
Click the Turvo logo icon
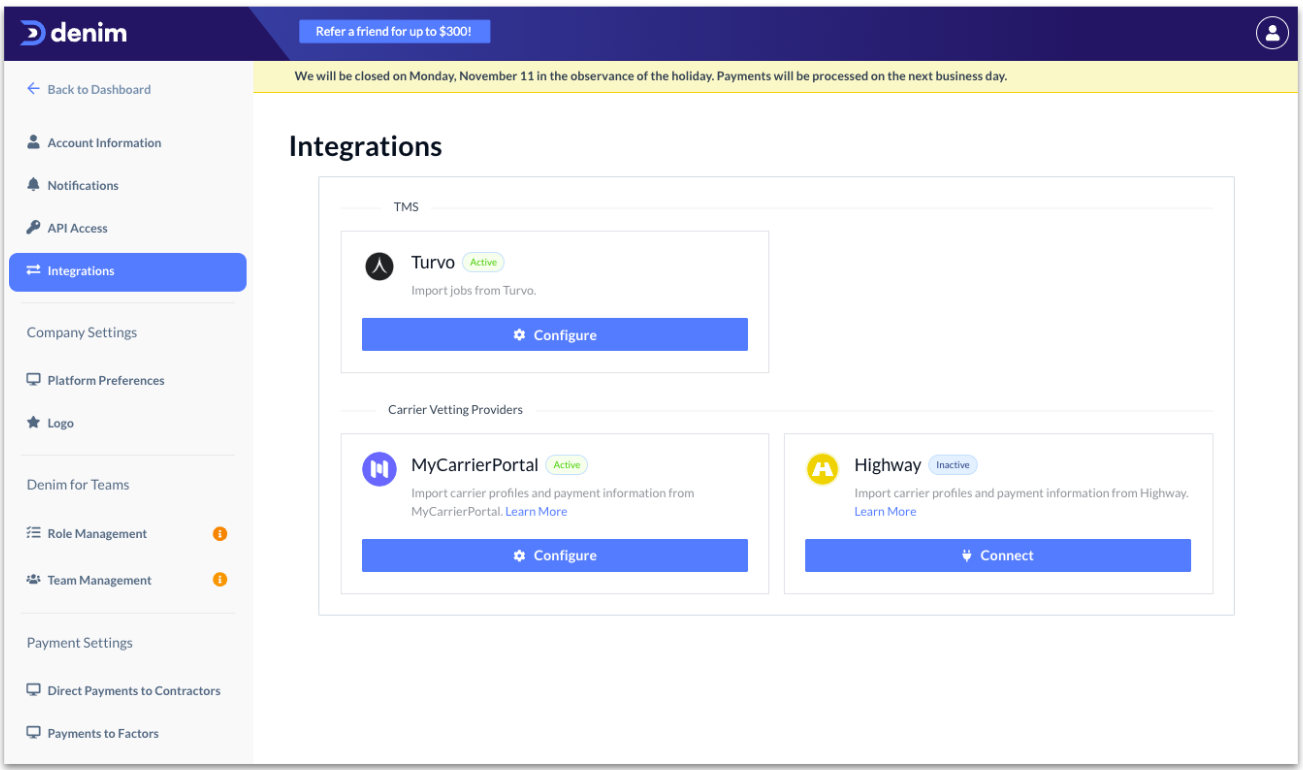click(379, 266)
